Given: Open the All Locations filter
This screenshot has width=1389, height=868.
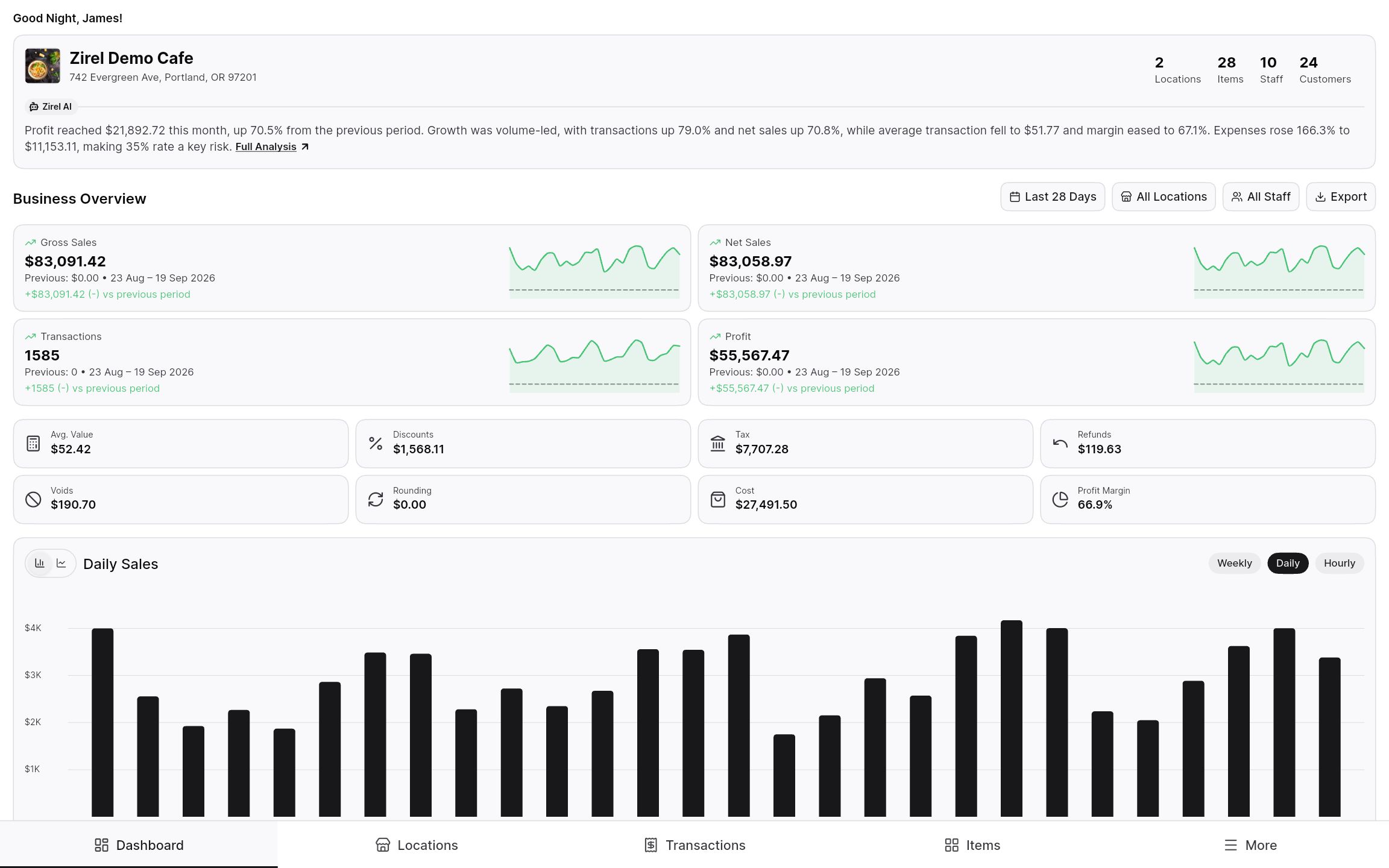Looking at the screenshot, I should pyautogui.click(x=1164, y=197).
